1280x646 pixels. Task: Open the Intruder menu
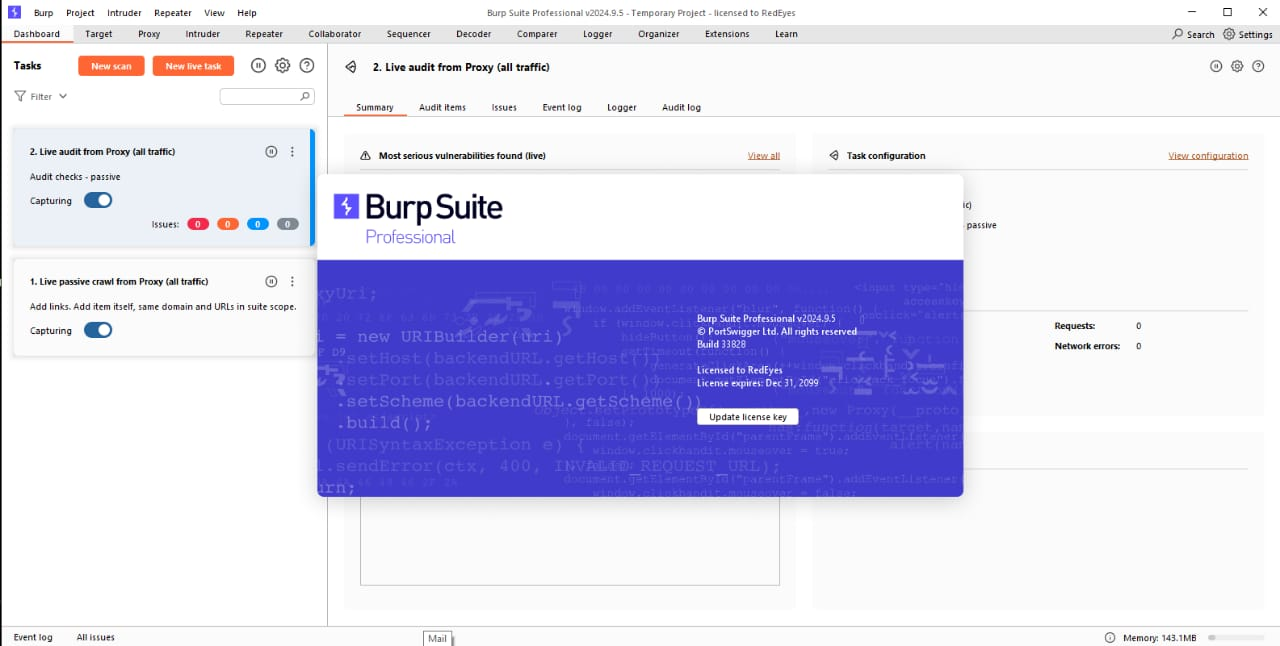coord(124,13)
